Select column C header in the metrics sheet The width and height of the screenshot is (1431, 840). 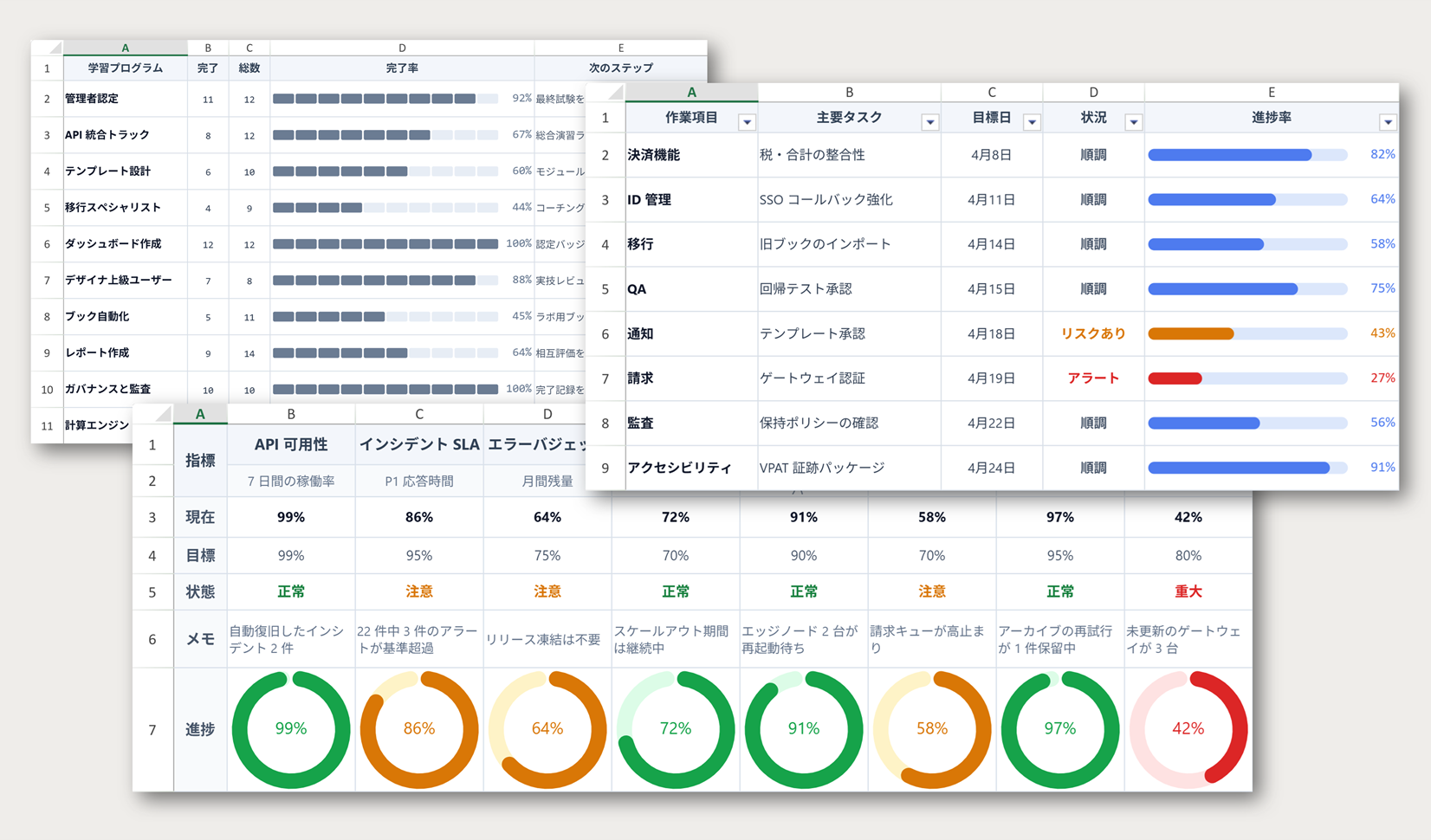(x=419, y=414)
